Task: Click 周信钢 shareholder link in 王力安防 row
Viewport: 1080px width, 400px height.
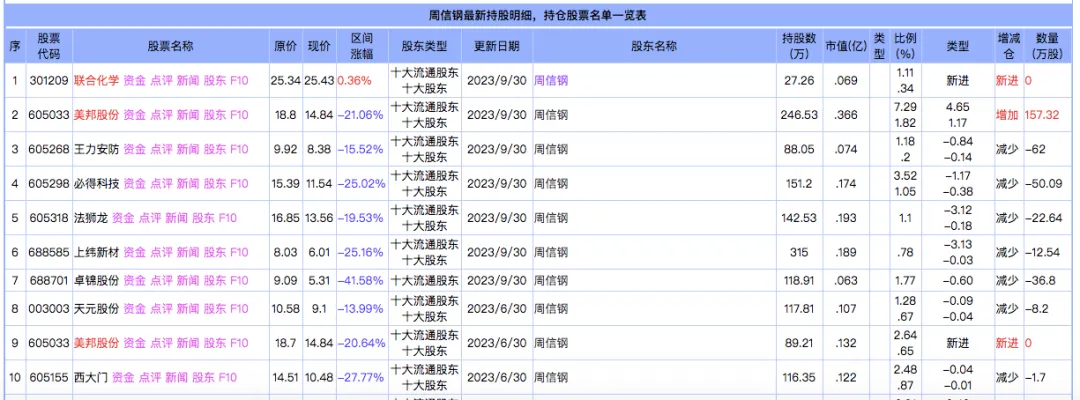Action: (551, 149)
